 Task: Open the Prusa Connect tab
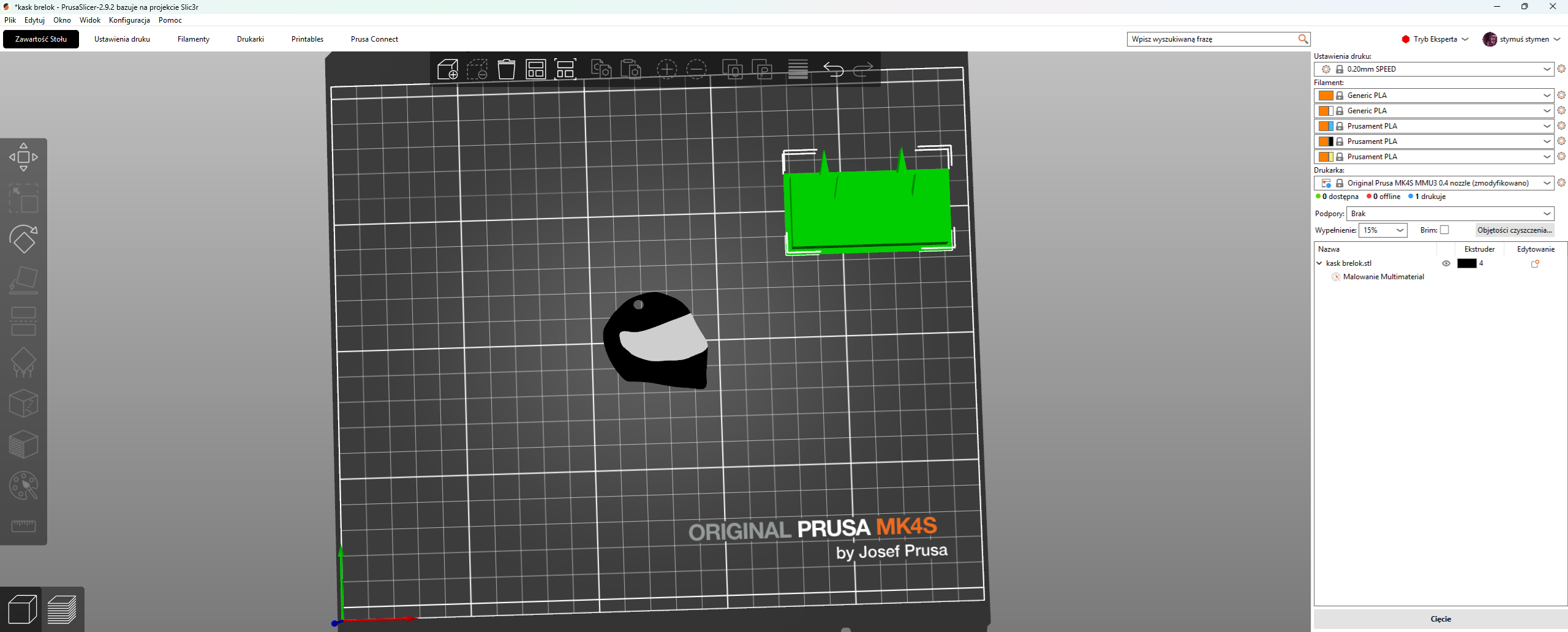[x=374, y=39]
